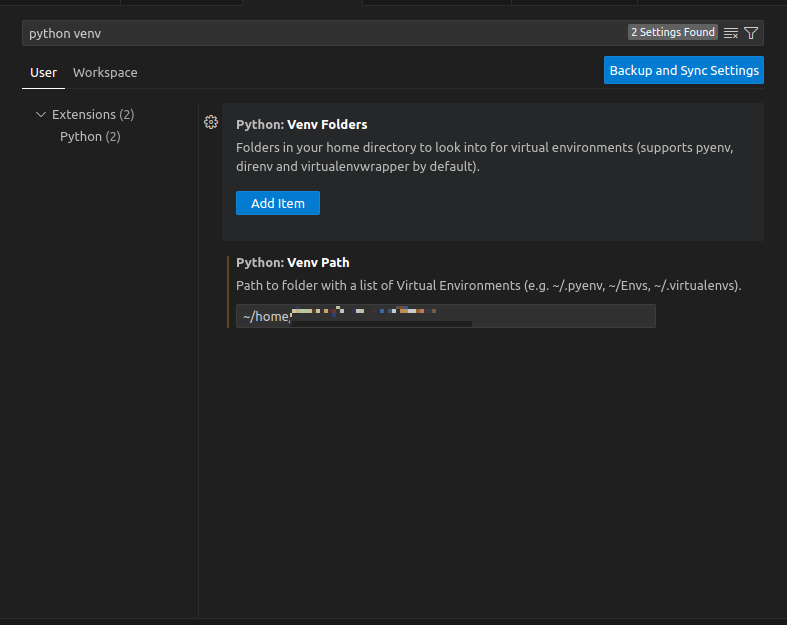The width and height of the screenshot is (787, 625).
Task: Clear the settings search input icon
Action: 730,33
